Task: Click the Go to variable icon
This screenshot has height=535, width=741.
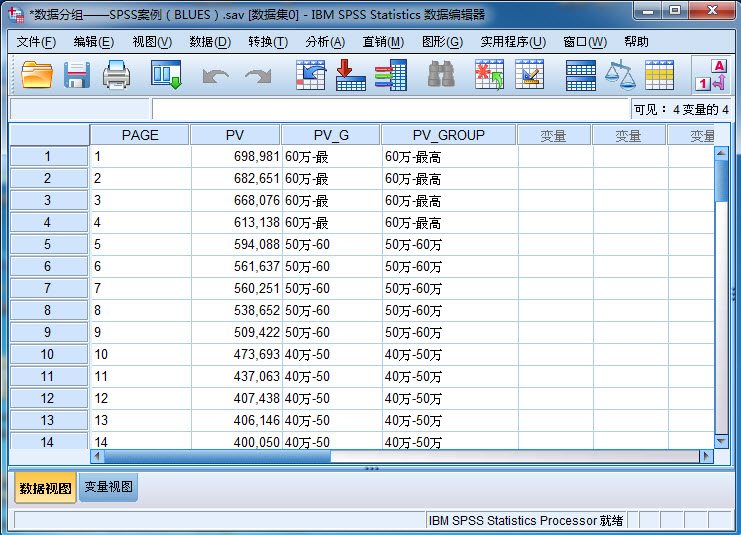Action: coord(350,75)
